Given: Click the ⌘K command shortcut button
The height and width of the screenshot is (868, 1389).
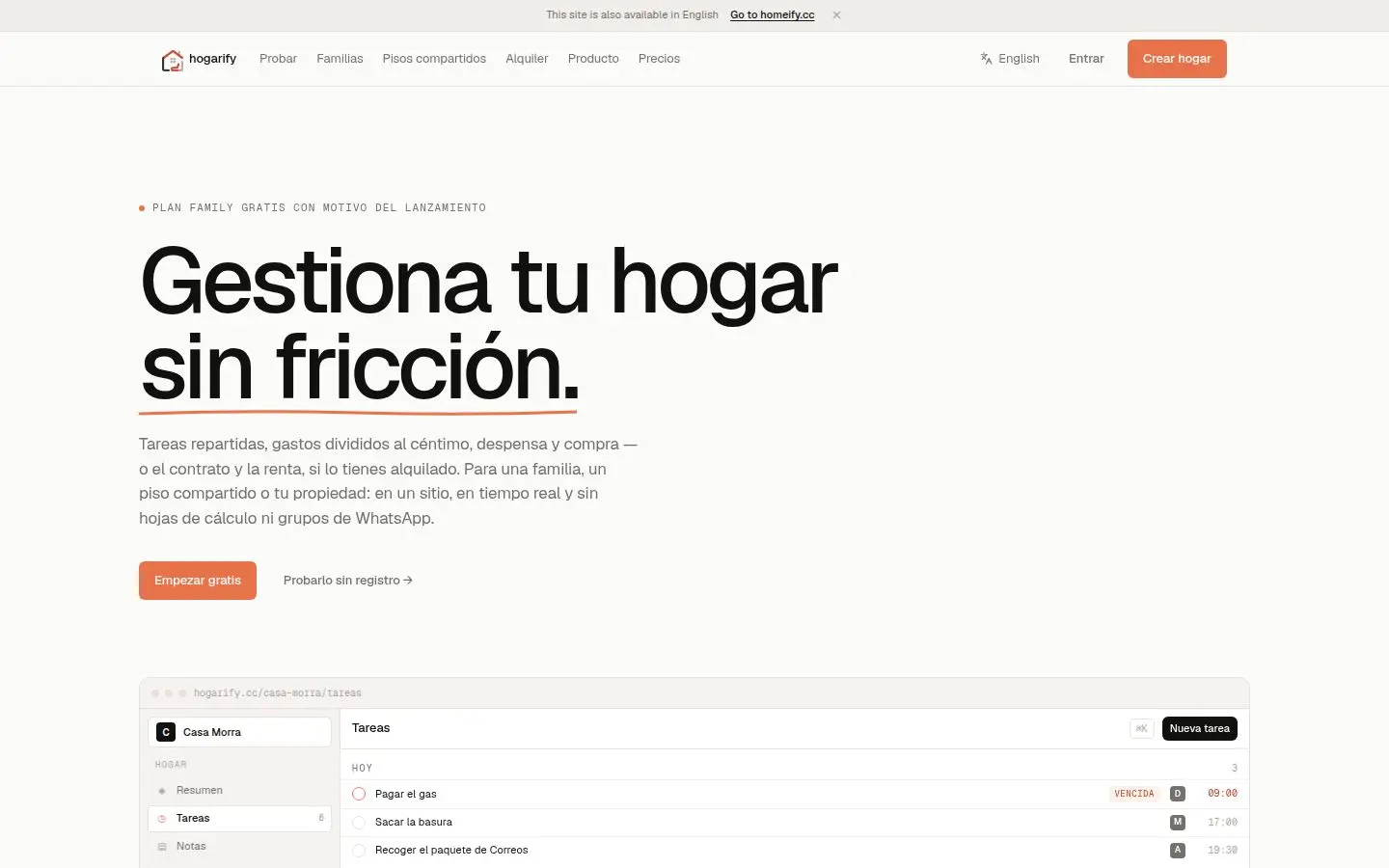Looking at the screenshot, I should tap(1142, 729).
